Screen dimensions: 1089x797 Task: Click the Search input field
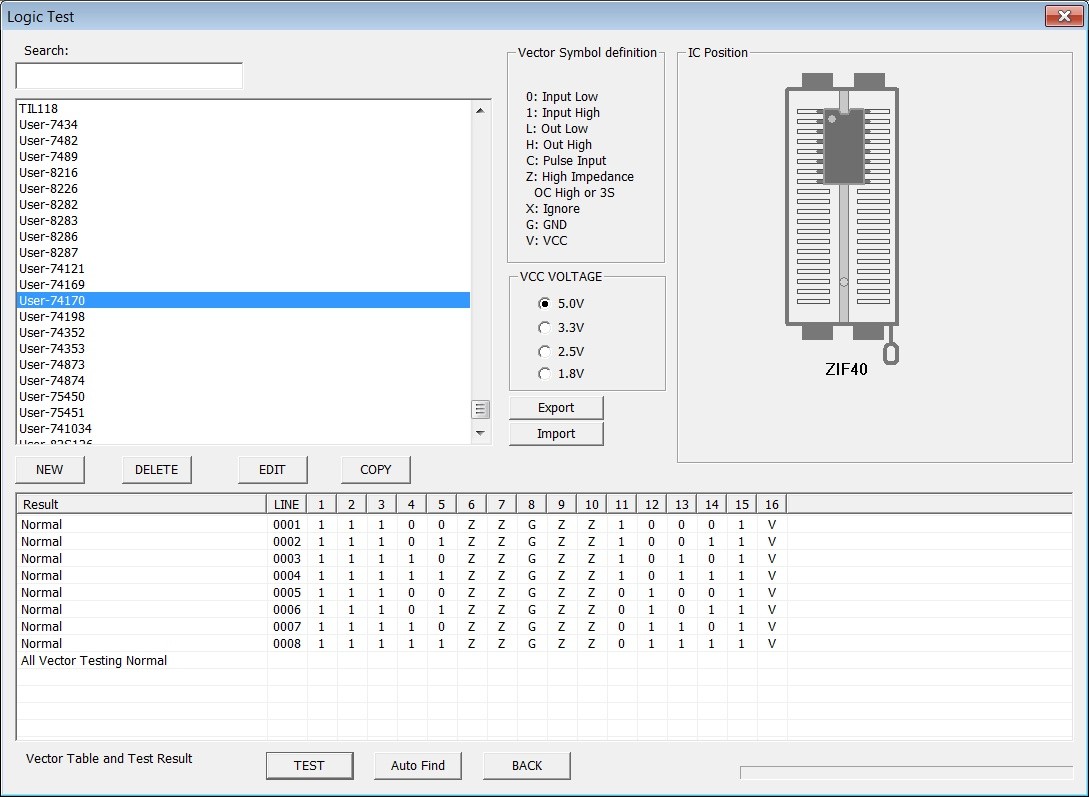coord(129,76)
